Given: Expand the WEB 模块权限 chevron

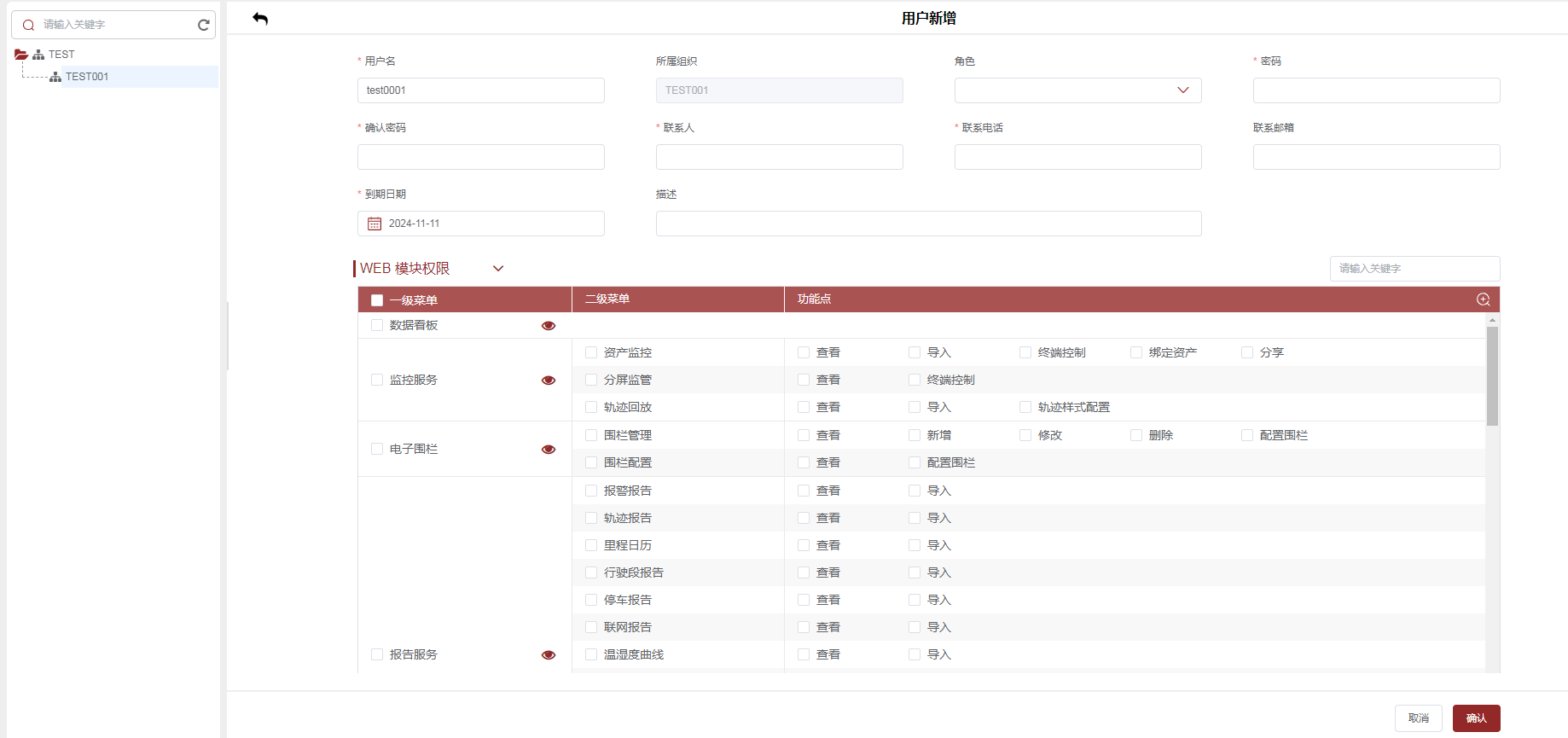Looking at the screenshot, I should (498, 269).
